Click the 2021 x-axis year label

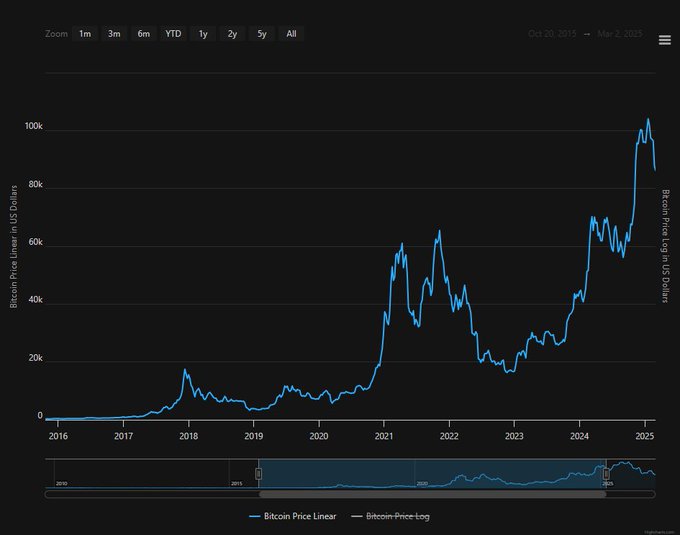(384, 436)
